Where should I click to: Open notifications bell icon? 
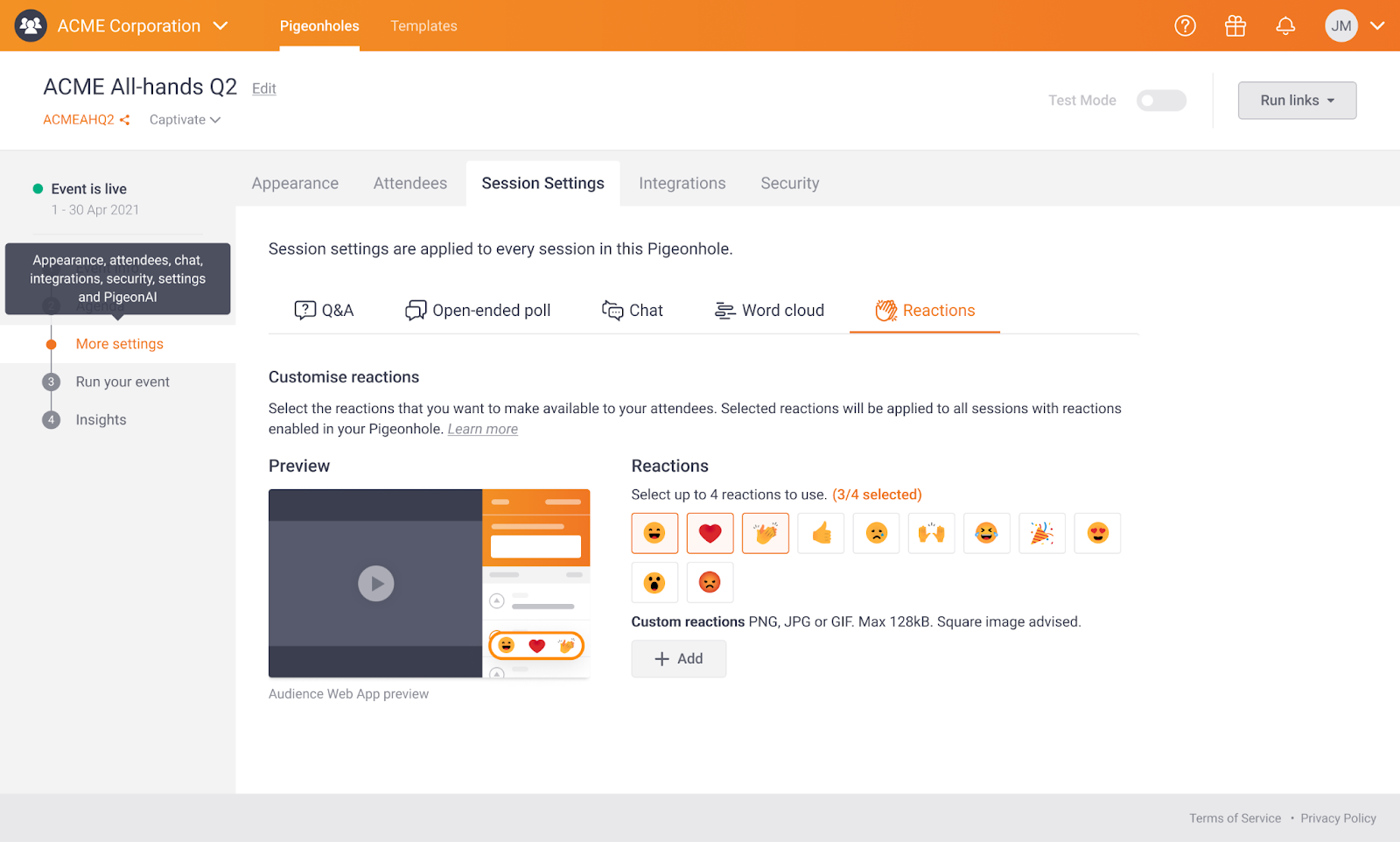[x=1284, y=26]
